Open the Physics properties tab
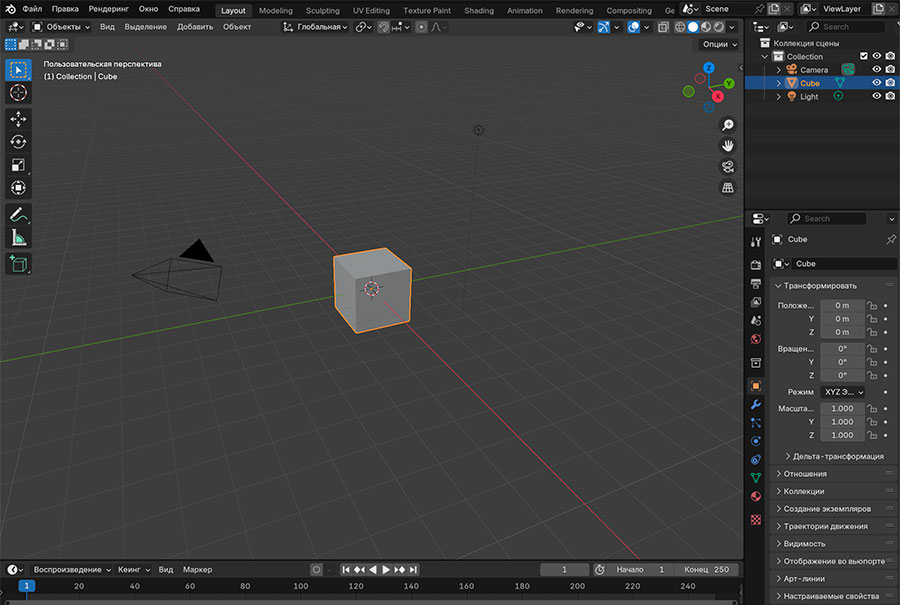This screenshot has width=900, height=605. pyautogui.click(x=756, y=441)
